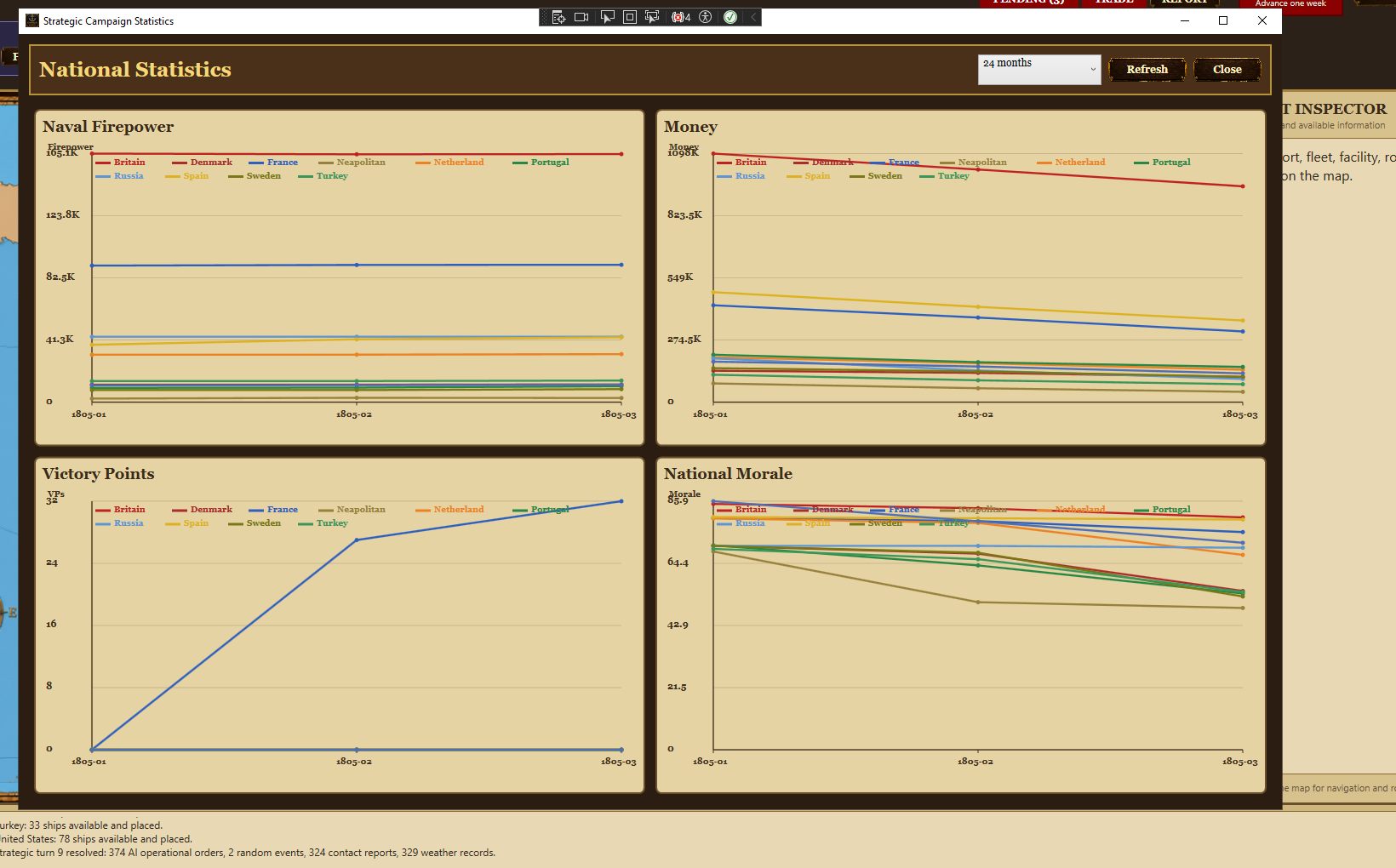Click the strategic turn 9 resolved log line

pyautogui.click(x=248, y=853)
